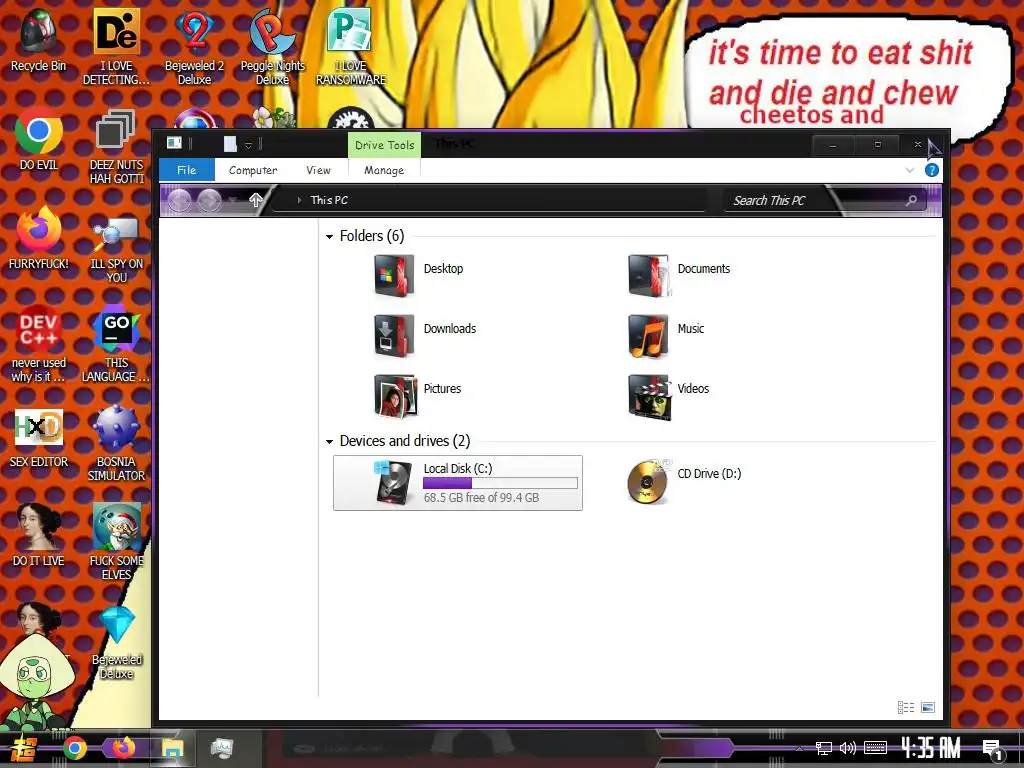Open the Music folder icon
The height and width of the screenshot is (768, 1024).
[648, 336]
